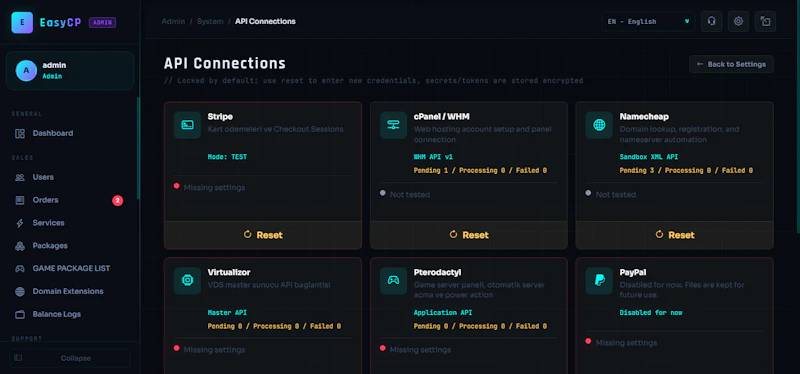Open the EN - English language dropdown
This screenshot has width=800, height=374.
pos(647,21)
